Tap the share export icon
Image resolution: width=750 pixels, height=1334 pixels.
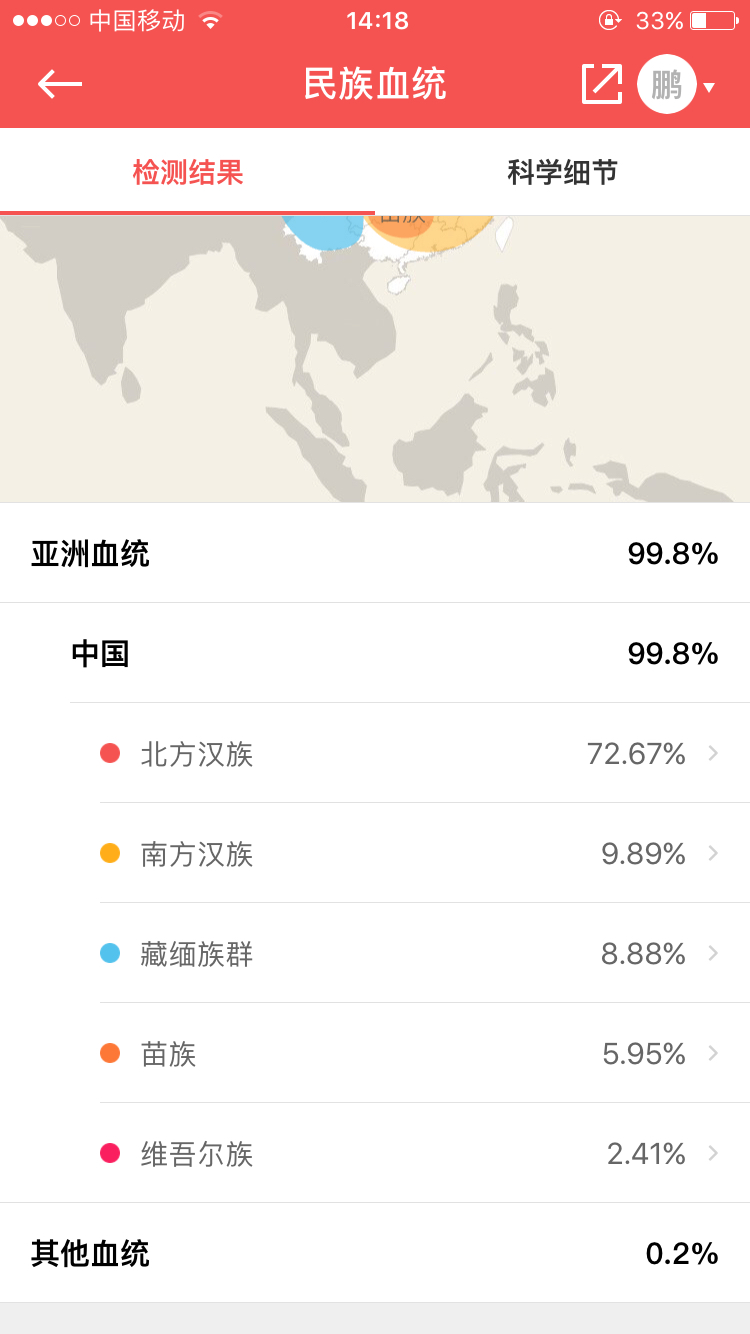click(x=602, y=84)
